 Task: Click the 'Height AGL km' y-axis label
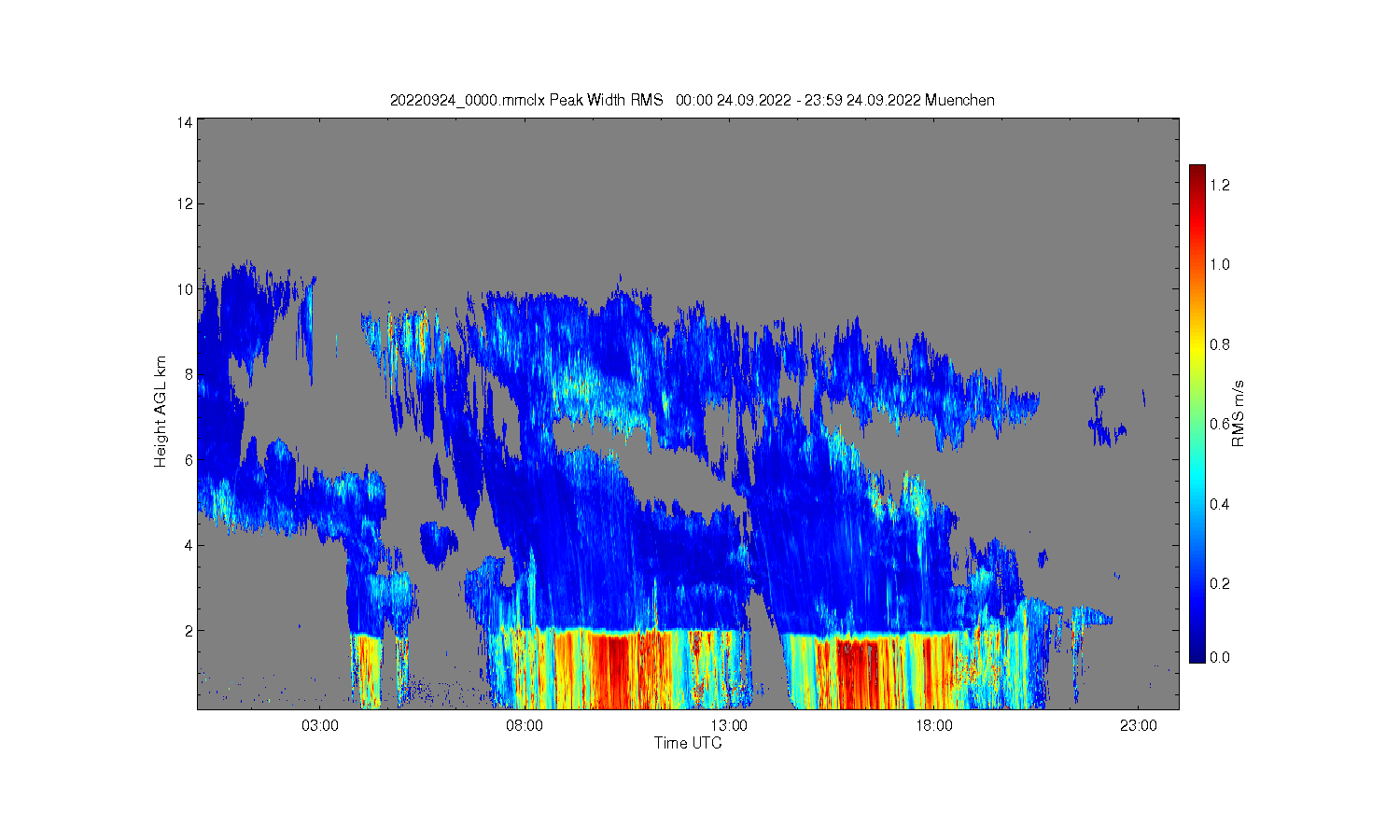click(x=161, y=412)
